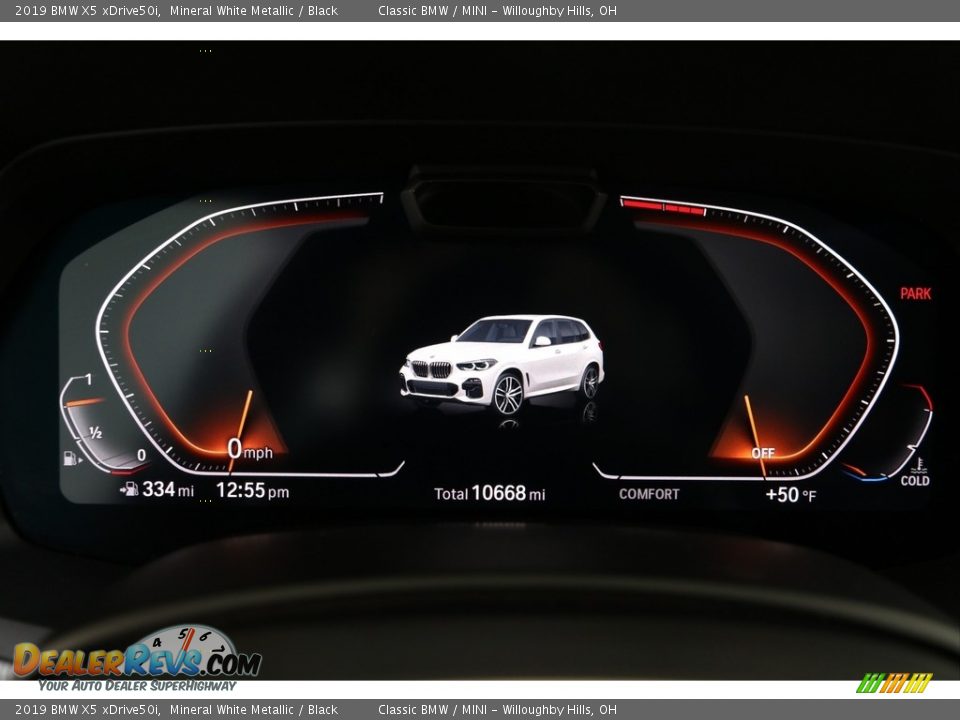The height and width of the screenshot is (720, 960).
Task: Click 'Willoughby Hills, OH' in the bottom caption
Action: pos(559,710)
